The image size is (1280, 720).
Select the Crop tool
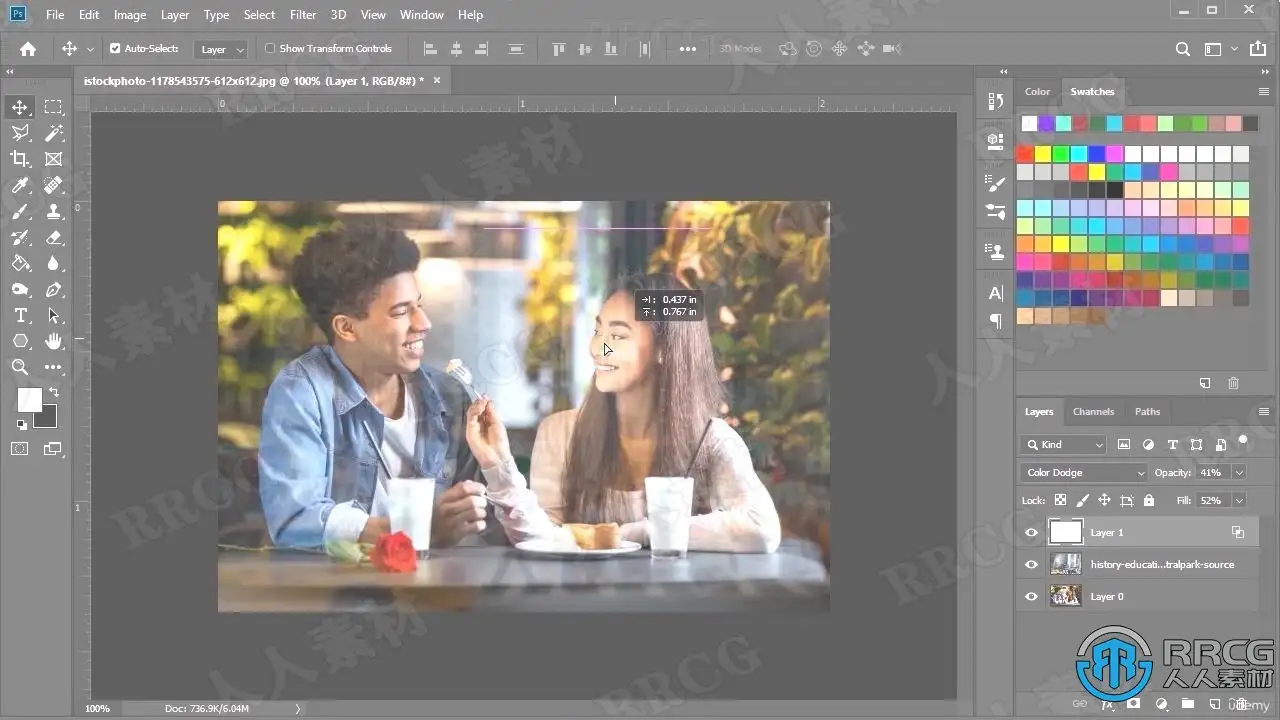tap(19, 159)
